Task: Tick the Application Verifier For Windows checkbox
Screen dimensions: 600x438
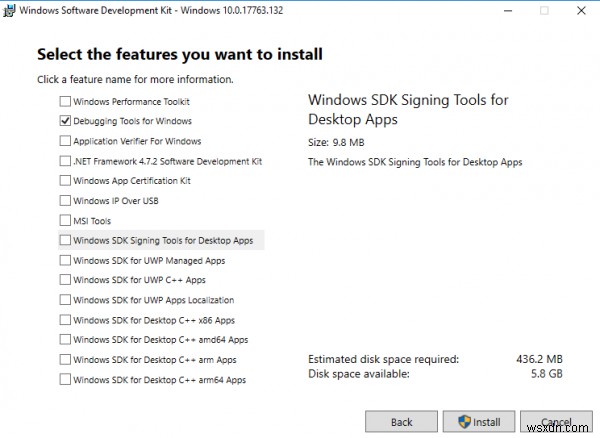Action: [66, 141]
